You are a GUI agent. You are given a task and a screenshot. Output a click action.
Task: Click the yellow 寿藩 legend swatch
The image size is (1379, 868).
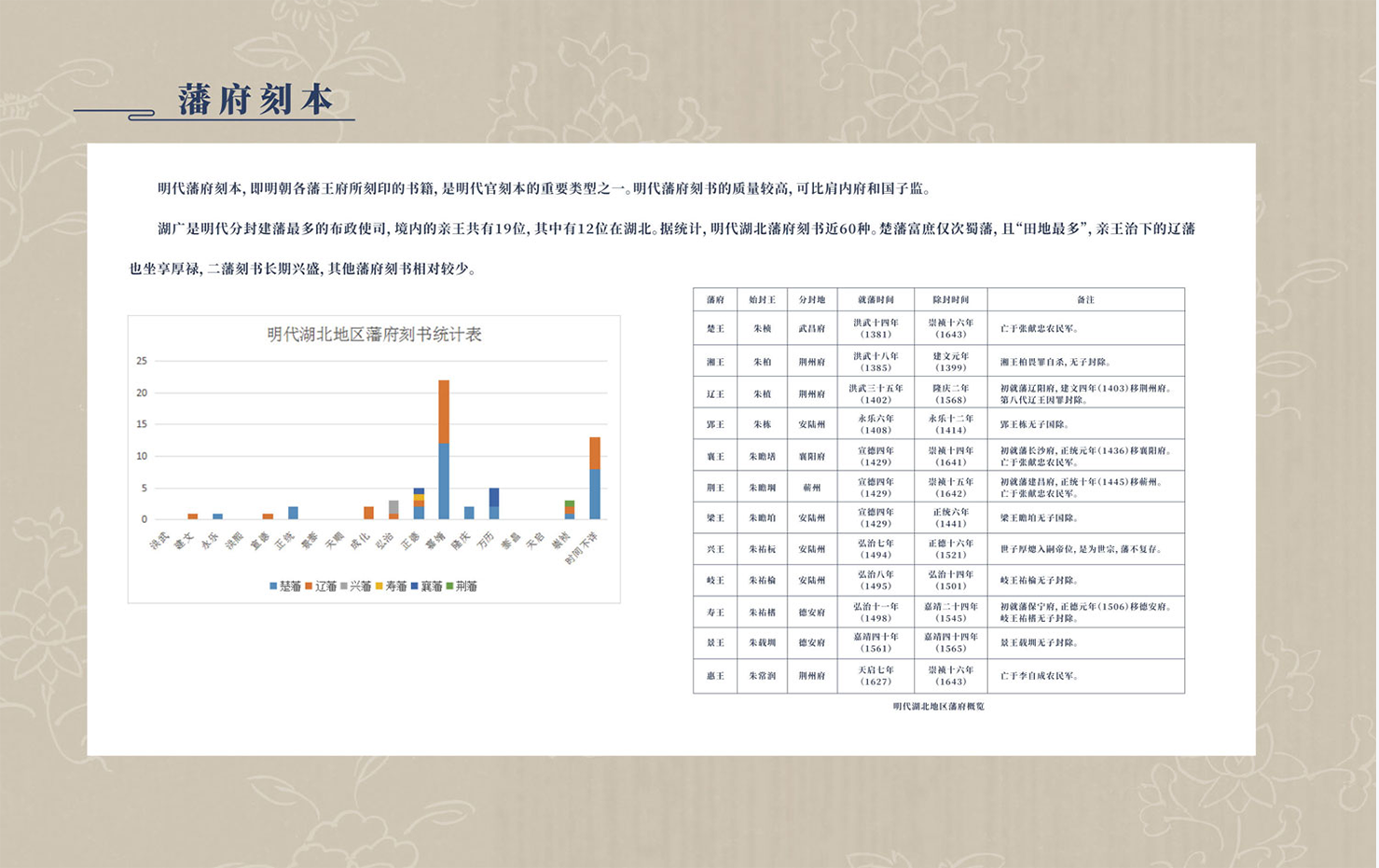379,586
